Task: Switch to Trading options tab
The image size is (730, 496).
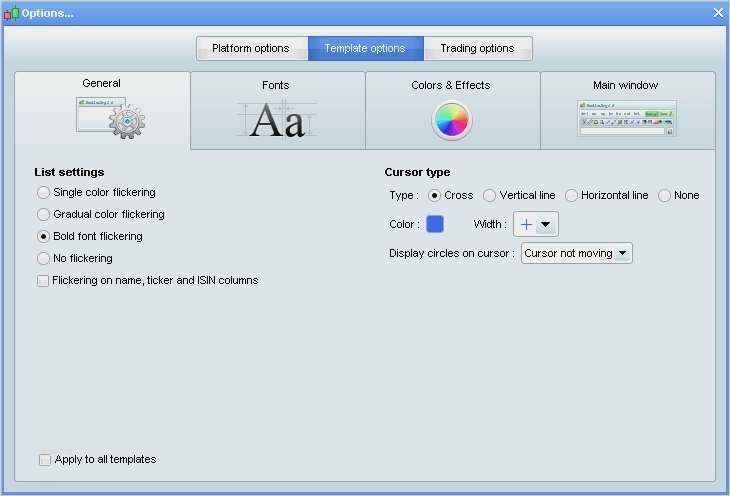Action: tap(478, 48)
